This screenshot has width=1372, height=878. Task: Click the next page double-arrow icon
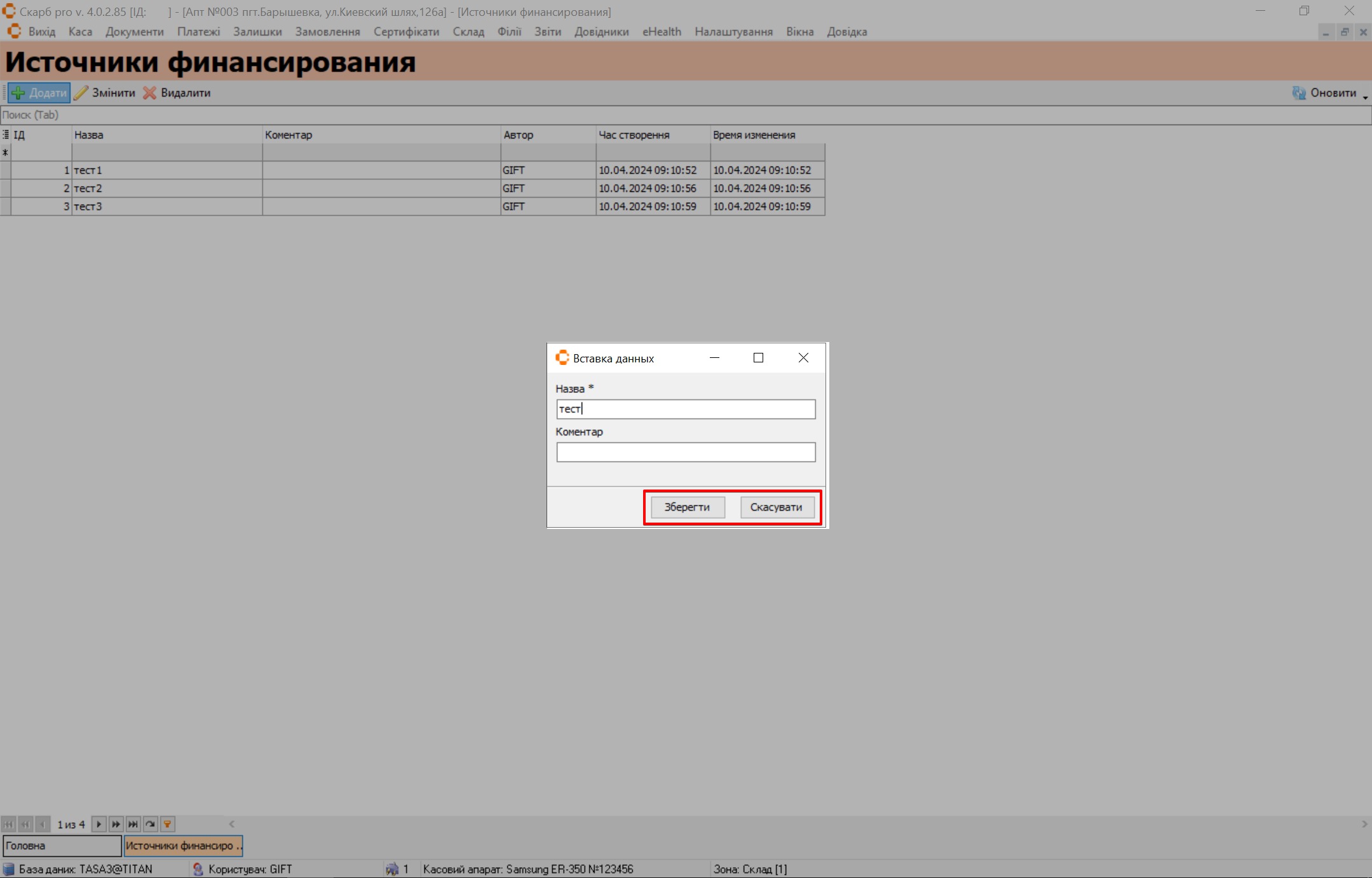tap(116, 824)
